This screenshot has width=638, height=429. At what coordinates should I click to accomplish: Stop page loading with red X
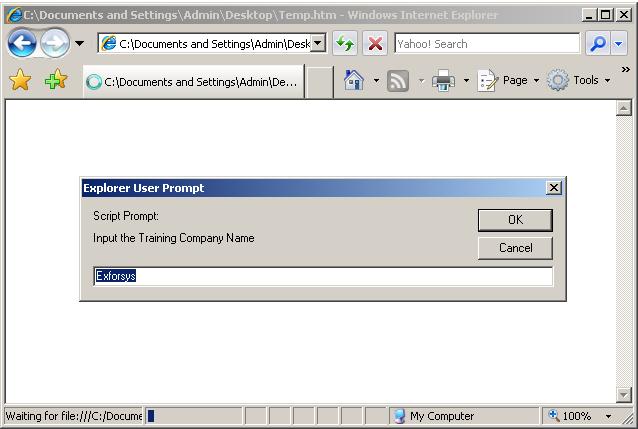point(375,44)
